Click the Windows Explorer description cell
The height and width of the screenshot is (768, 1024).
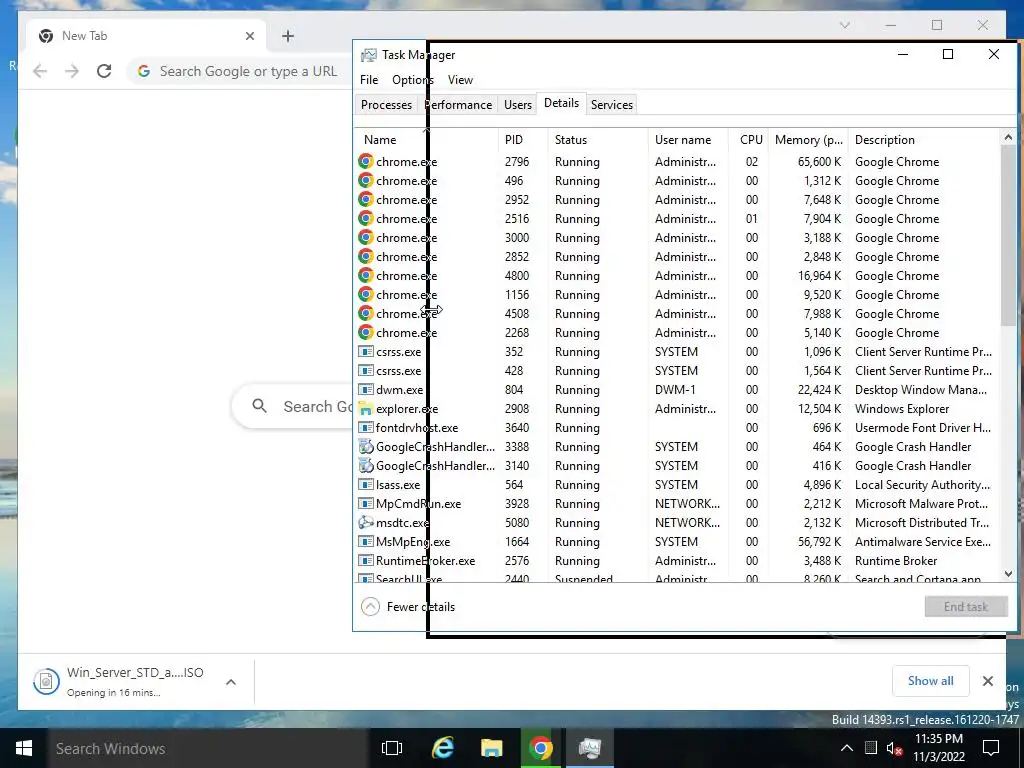(902, 409)
